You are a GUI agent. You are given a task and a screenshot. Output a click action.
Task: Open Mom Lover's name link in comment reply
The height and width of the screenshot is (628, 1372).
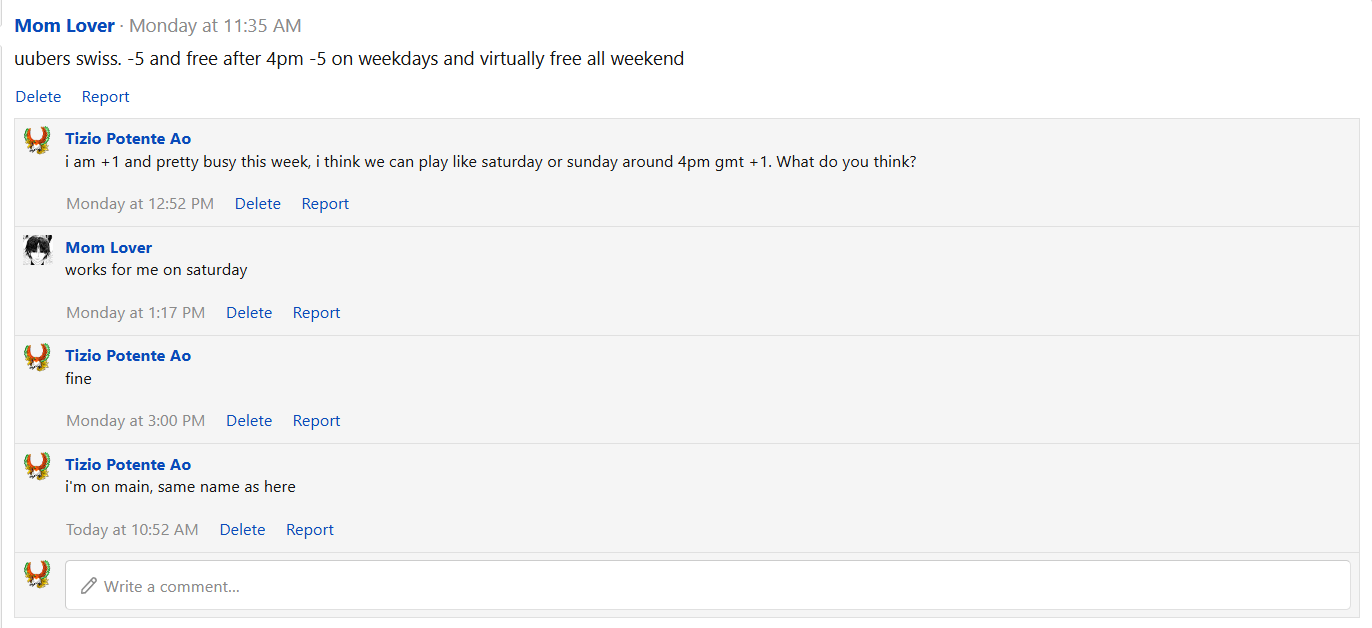click(108, 248)
